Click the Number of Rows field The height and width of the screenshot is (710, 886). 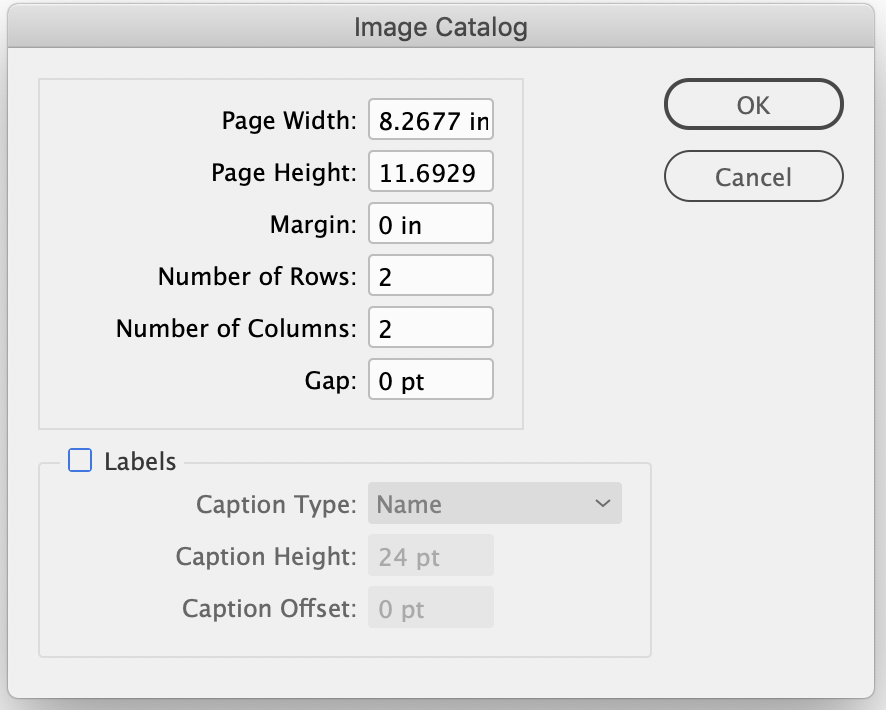[x=430, y=275]
